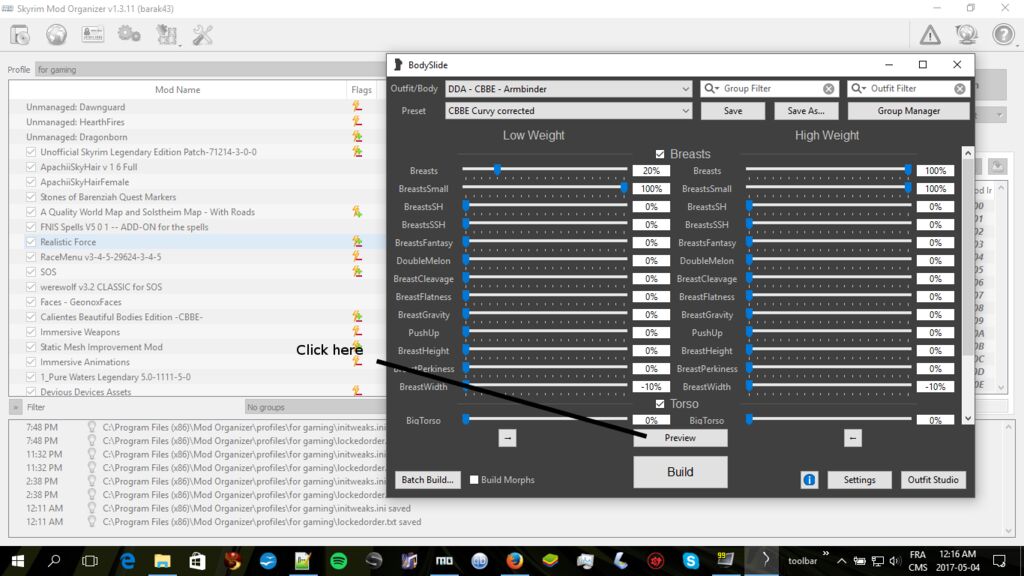This screenshot has height=576, width=1024.
Task: Click the executables gears icon in Mod Organizer
Action: (129, 33)
